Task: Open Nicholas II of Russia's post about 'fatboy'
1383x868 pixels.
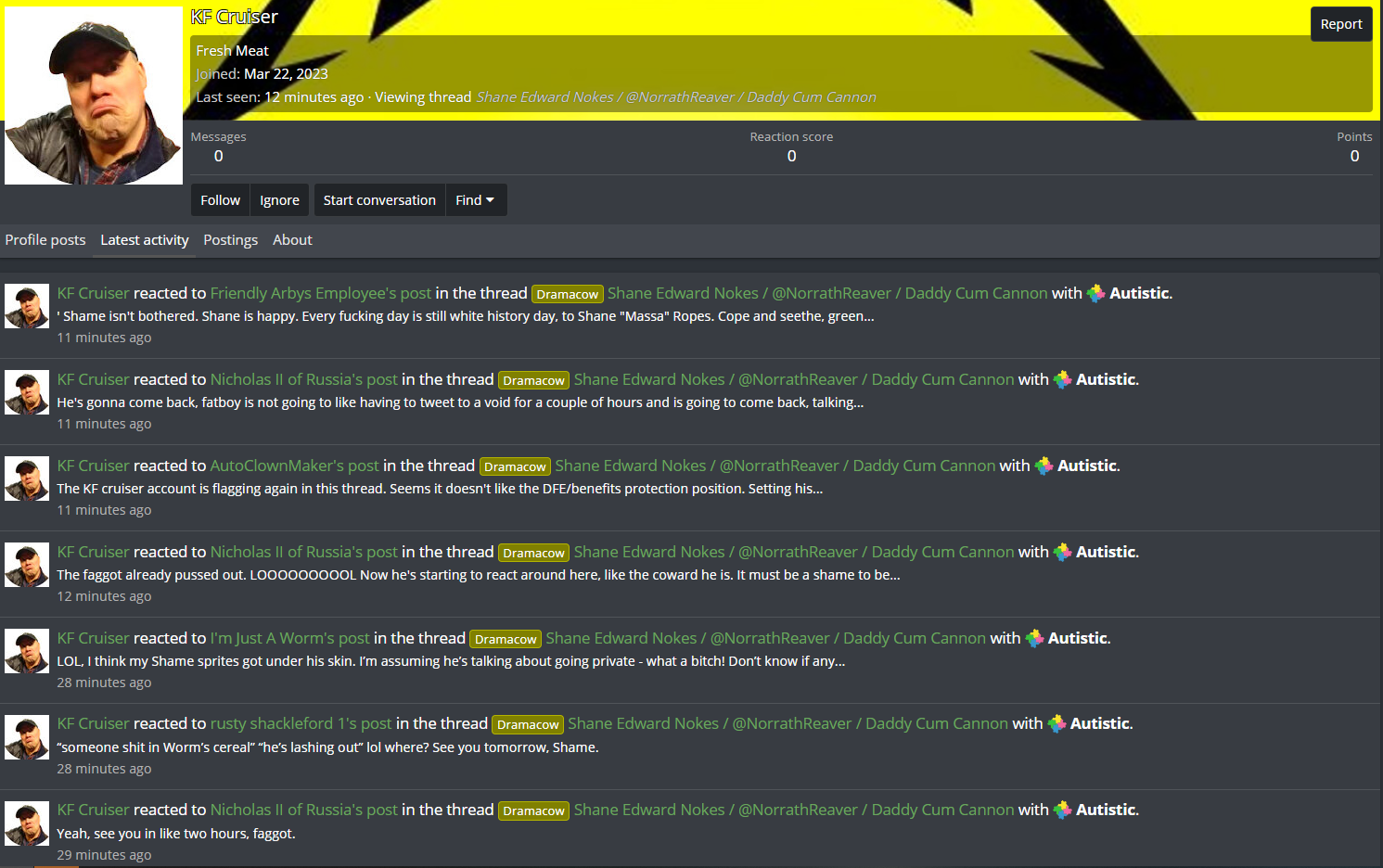Action: 304,379
